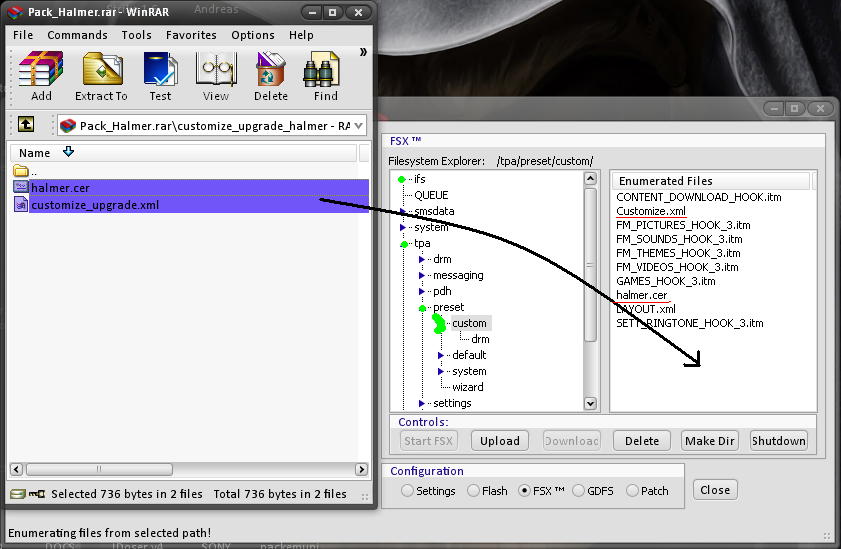Screen dimensions: 841x549
Task: Click the halmer.cer certificate file icon
Action: pos(21,187)
